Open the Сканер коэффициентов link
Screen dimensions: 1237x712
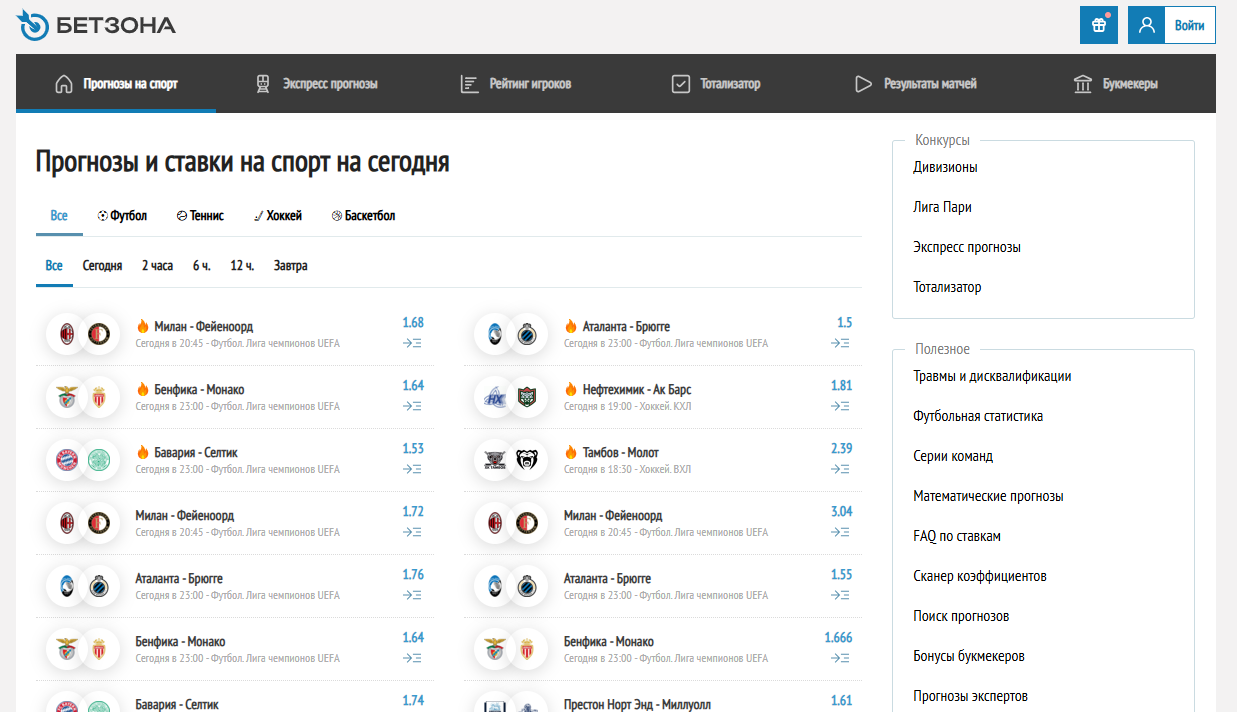coord(979,576)
